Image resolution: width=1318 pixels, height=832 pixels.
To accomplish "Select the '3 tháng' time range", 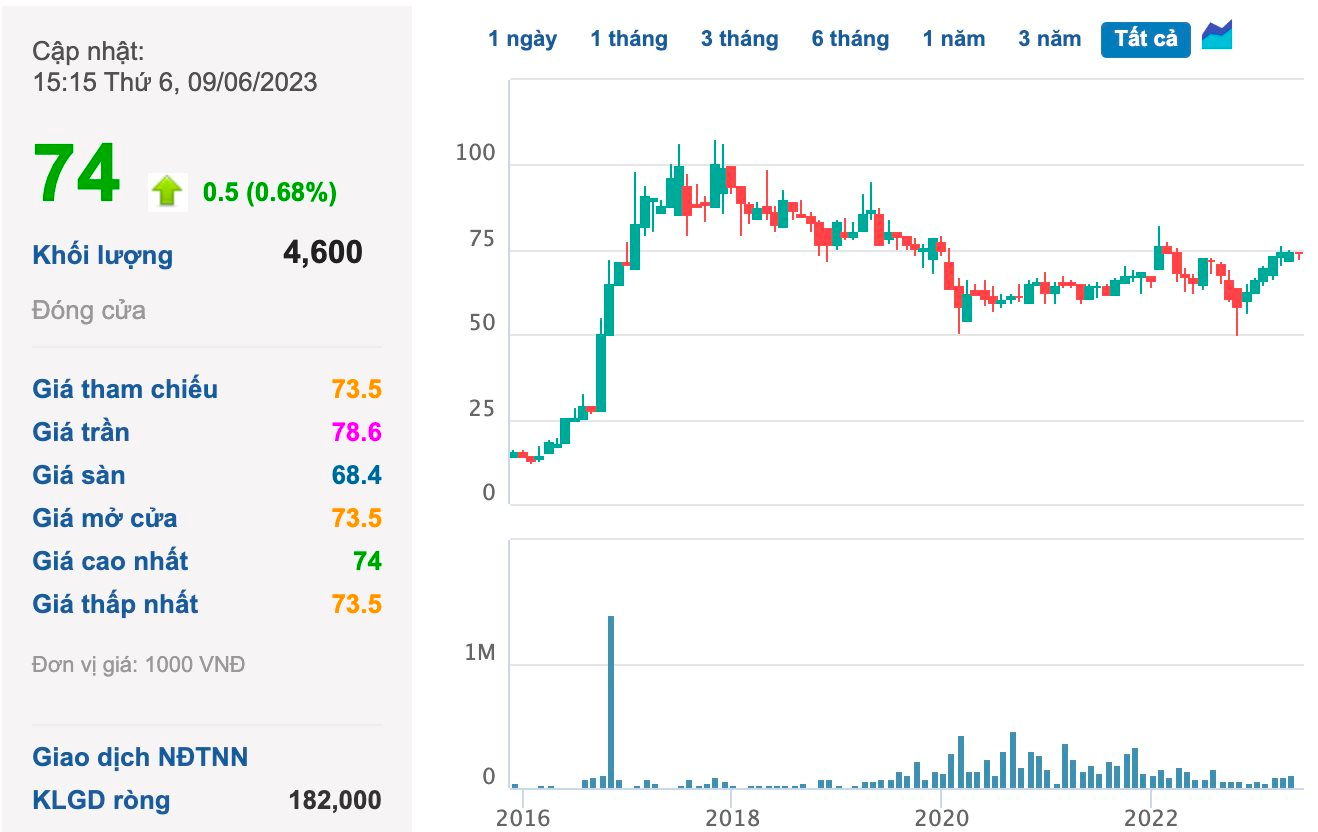I will pos(739,39).
